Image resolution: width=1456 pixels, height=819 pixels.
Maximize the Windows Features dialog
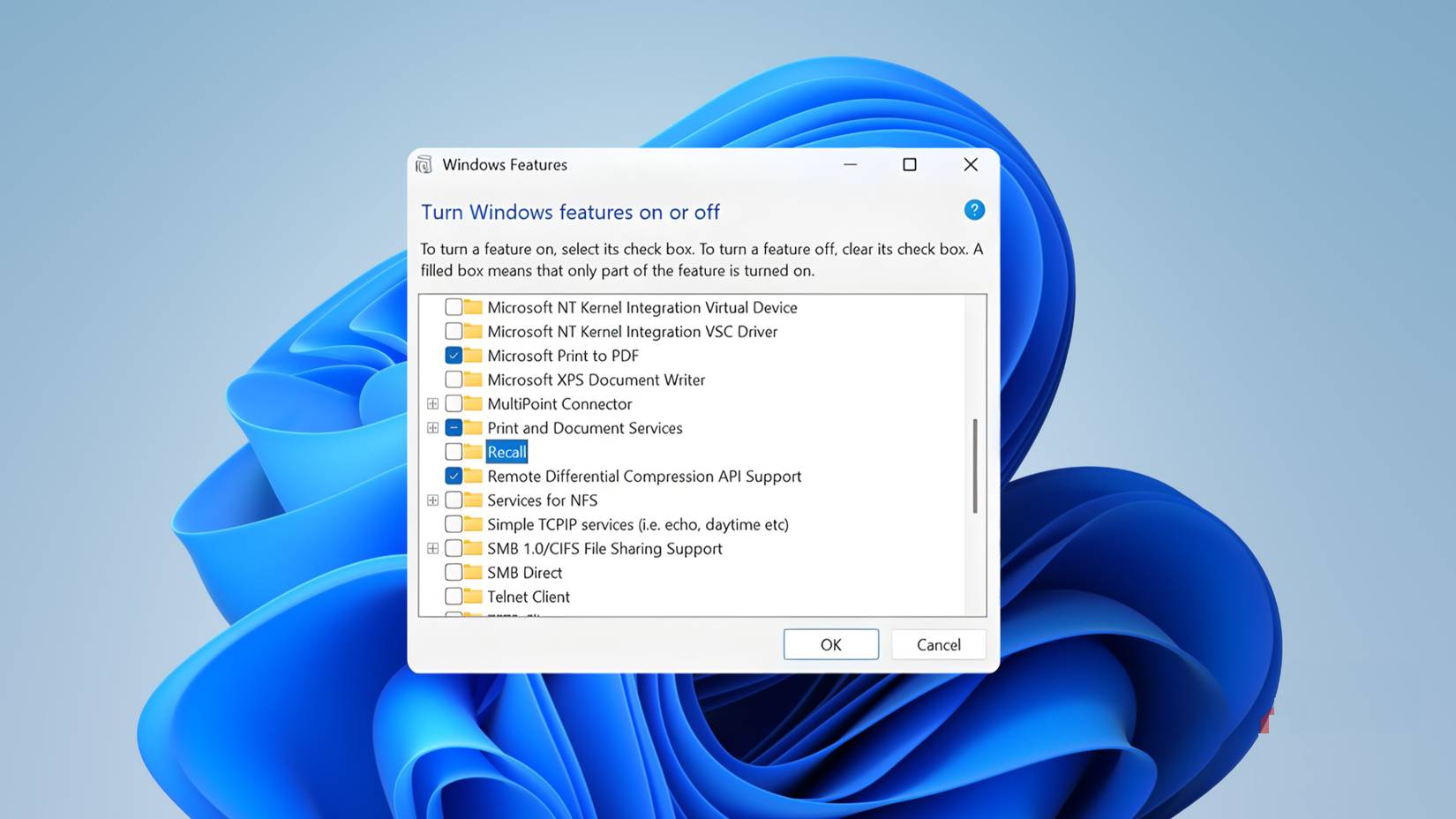pos(910,165)
